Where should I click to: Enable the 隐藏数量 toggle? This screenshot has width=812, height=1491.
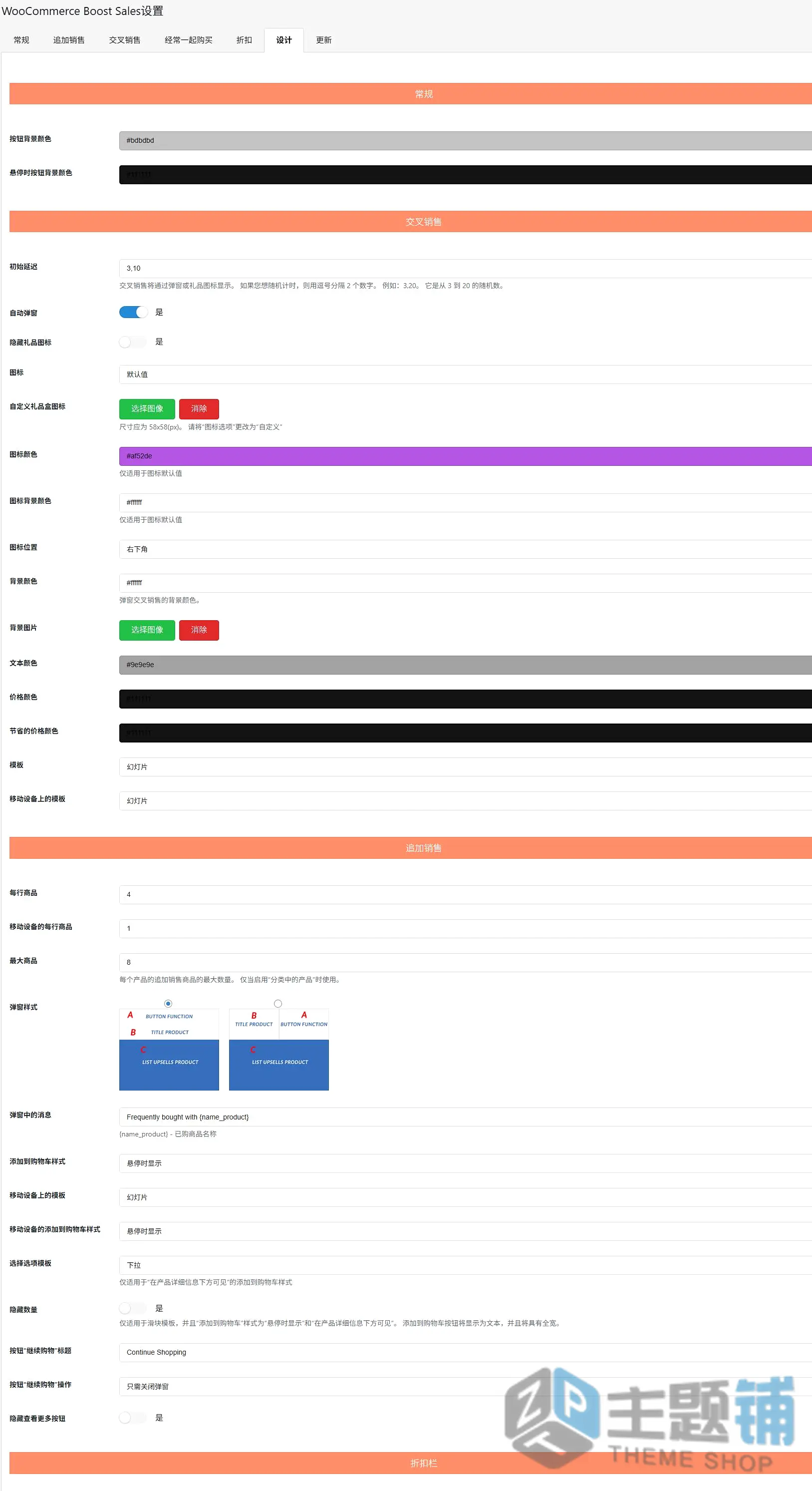(134, 1309)
